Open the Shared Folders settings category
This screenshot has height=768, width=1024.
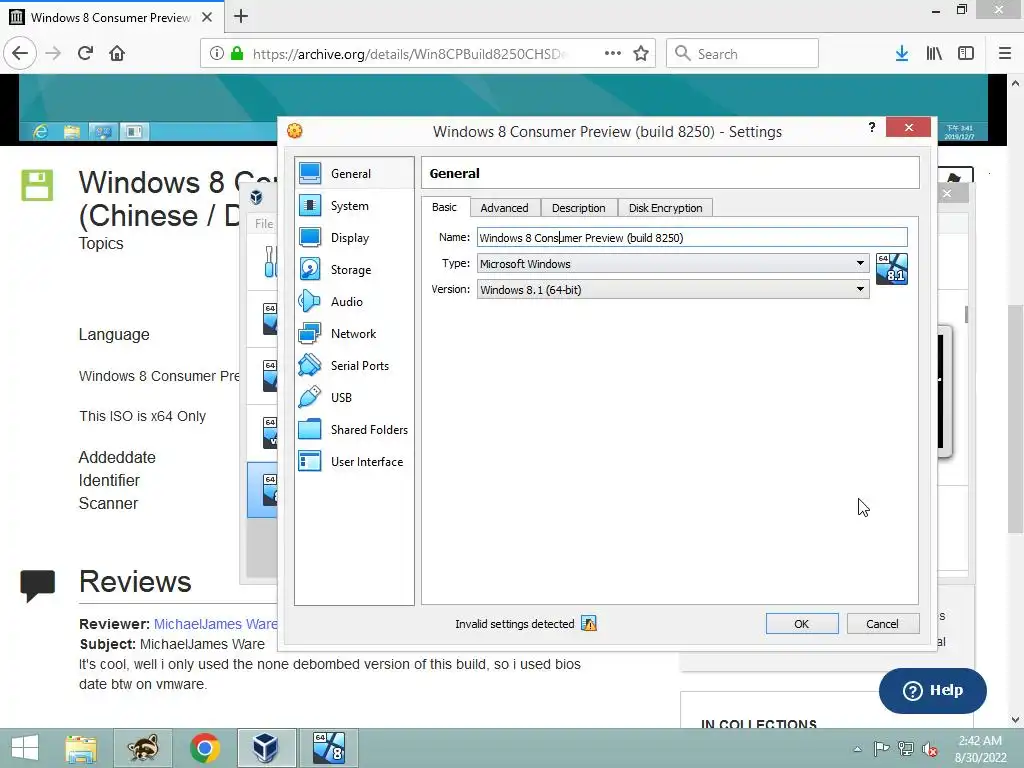tap(354, 430)
